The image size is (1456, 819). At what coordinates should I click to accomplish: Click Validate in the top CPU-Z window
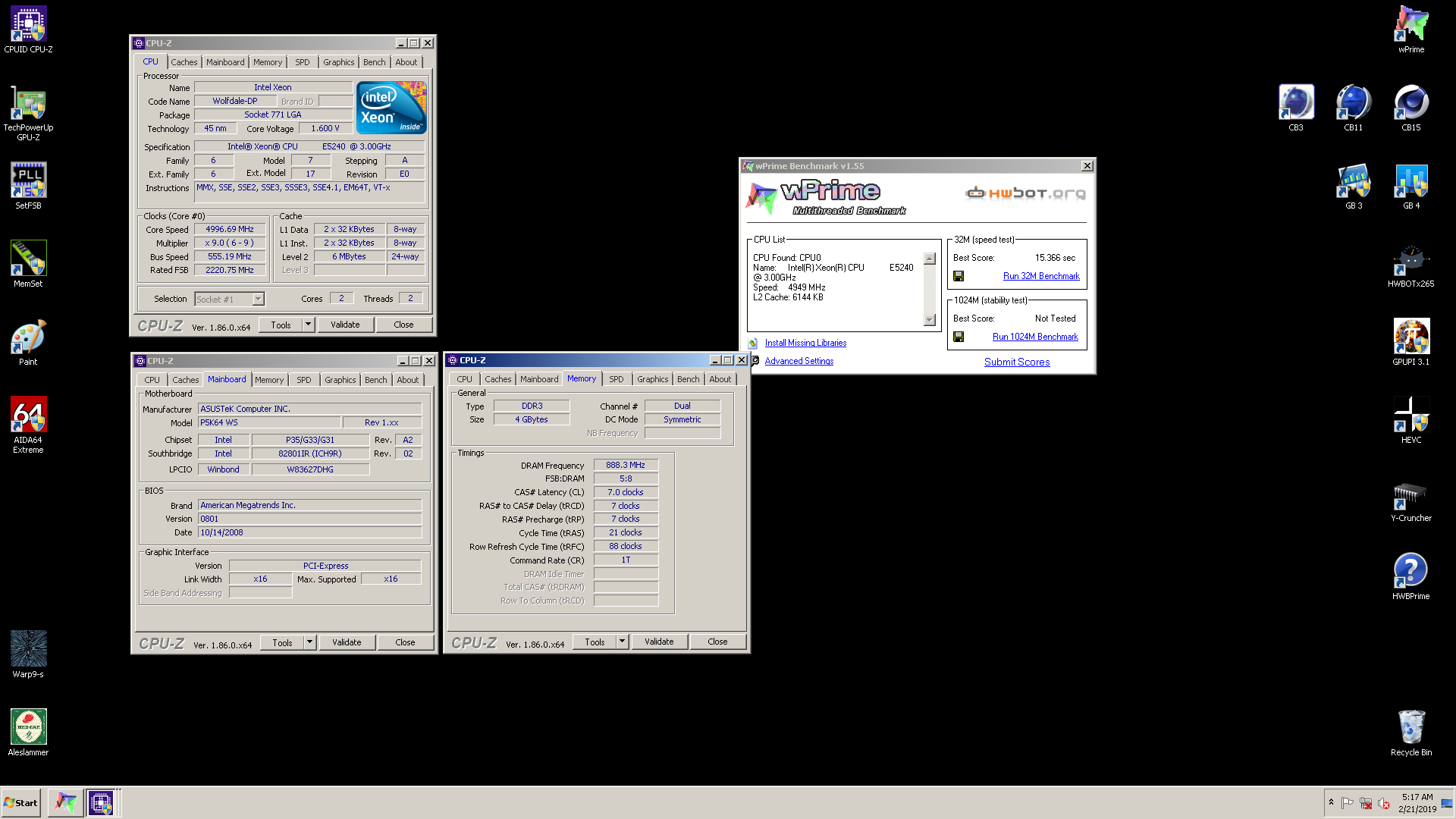point(345,325)
